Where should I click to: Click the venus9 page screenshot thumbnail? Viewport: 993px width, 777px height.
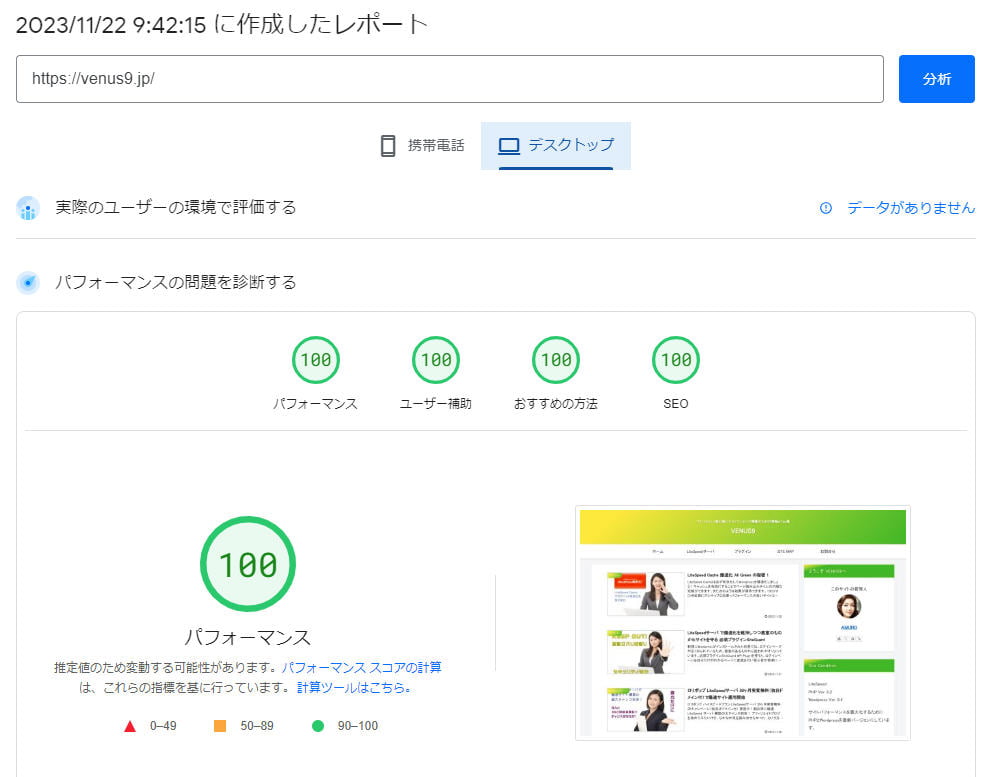(x=742, y=622)
